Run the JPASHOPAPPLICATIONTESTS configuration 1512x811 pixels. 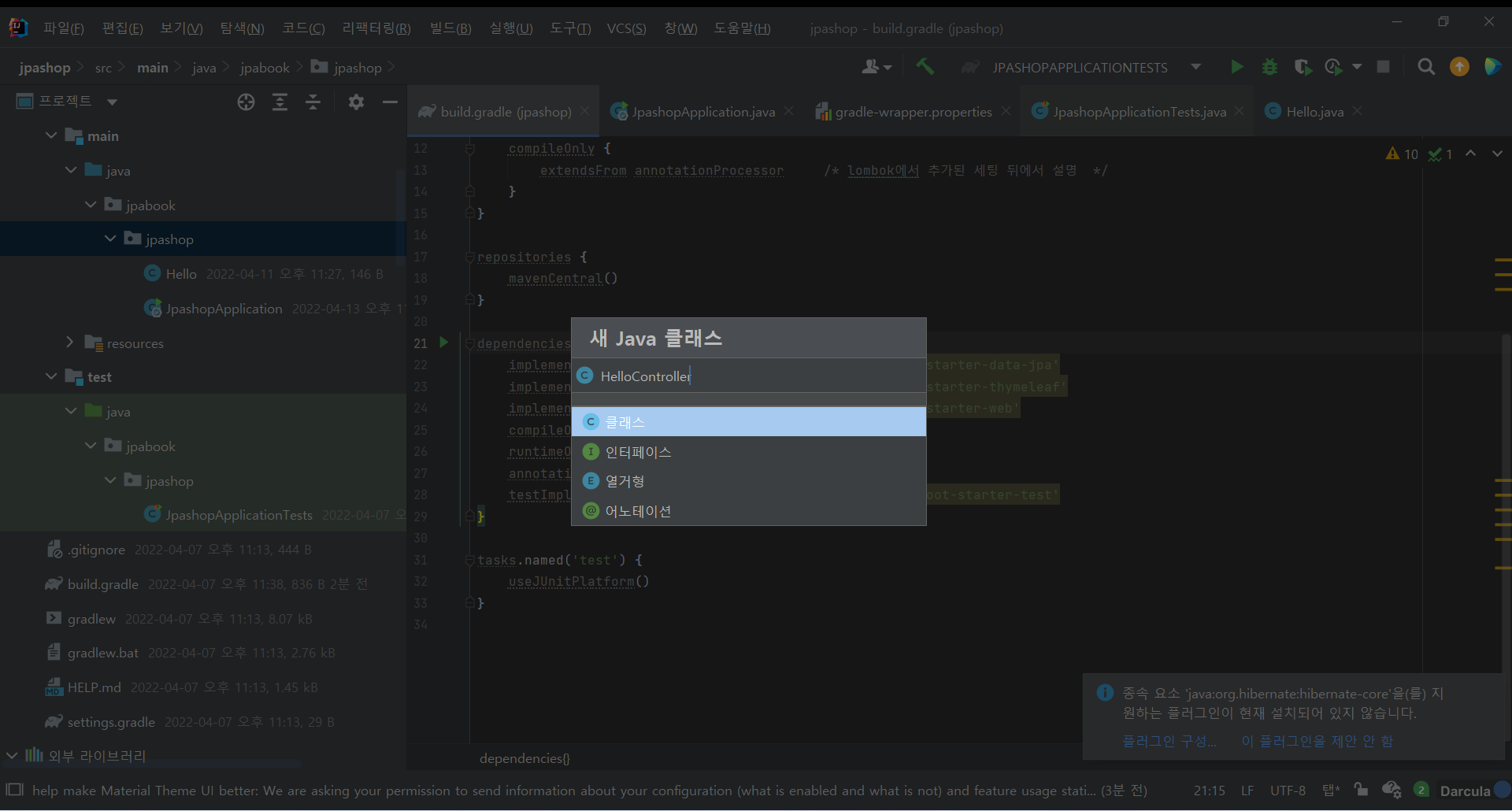pos(1237,67)
